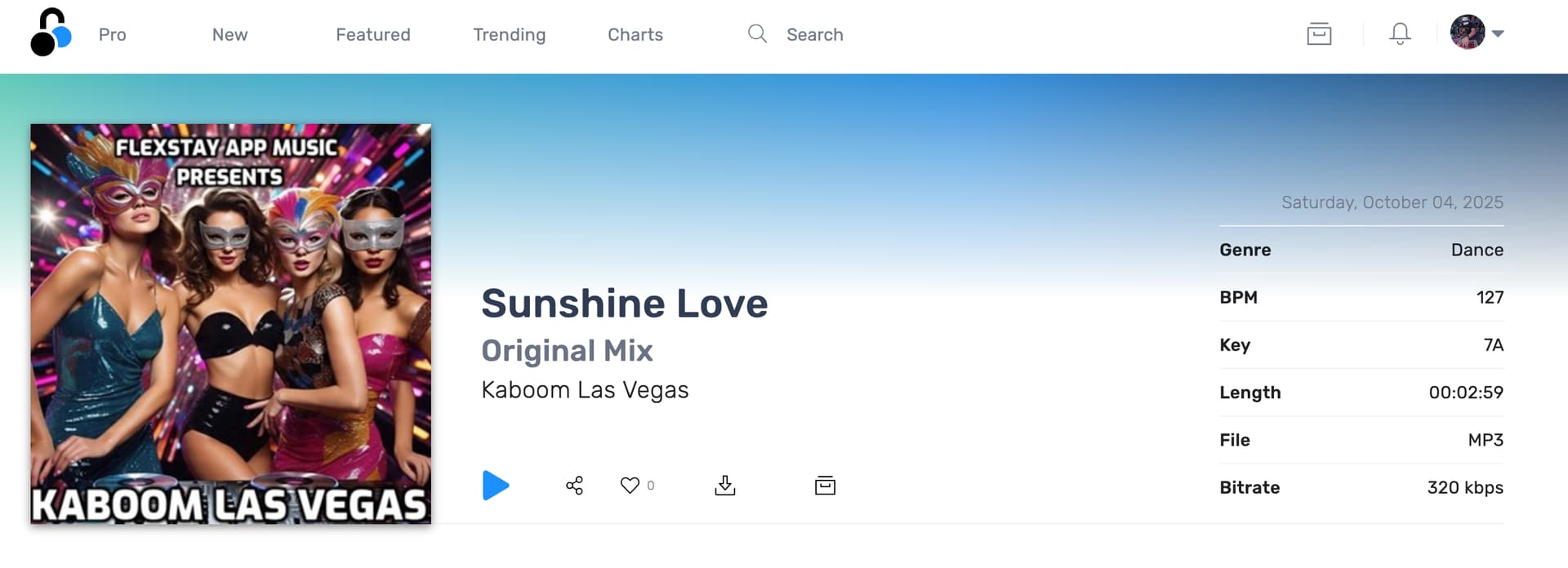This screenshot has width=1568, height=568.
Task: Open the Kaboom Las Vegas artist link
Action: tap(585, 390)
